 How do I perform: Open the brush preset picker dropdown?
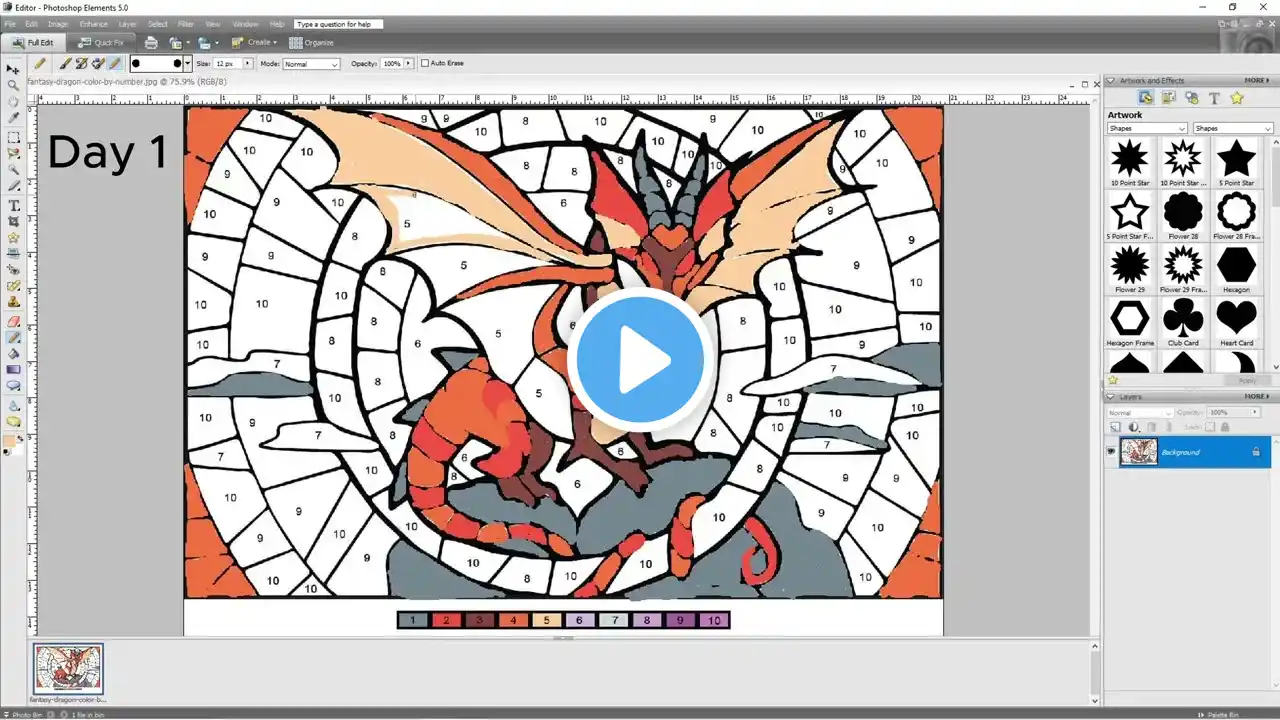point(187,63)
